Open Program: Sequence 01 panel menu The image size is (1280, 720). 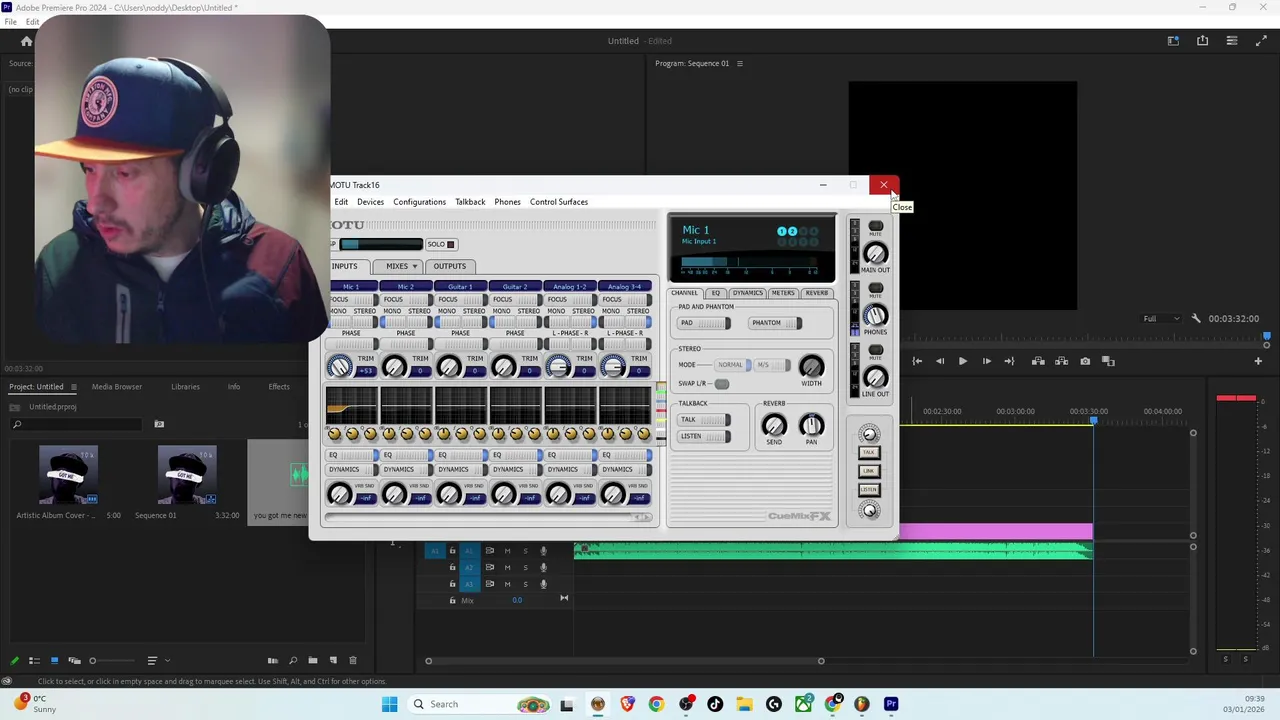(739, 63)
